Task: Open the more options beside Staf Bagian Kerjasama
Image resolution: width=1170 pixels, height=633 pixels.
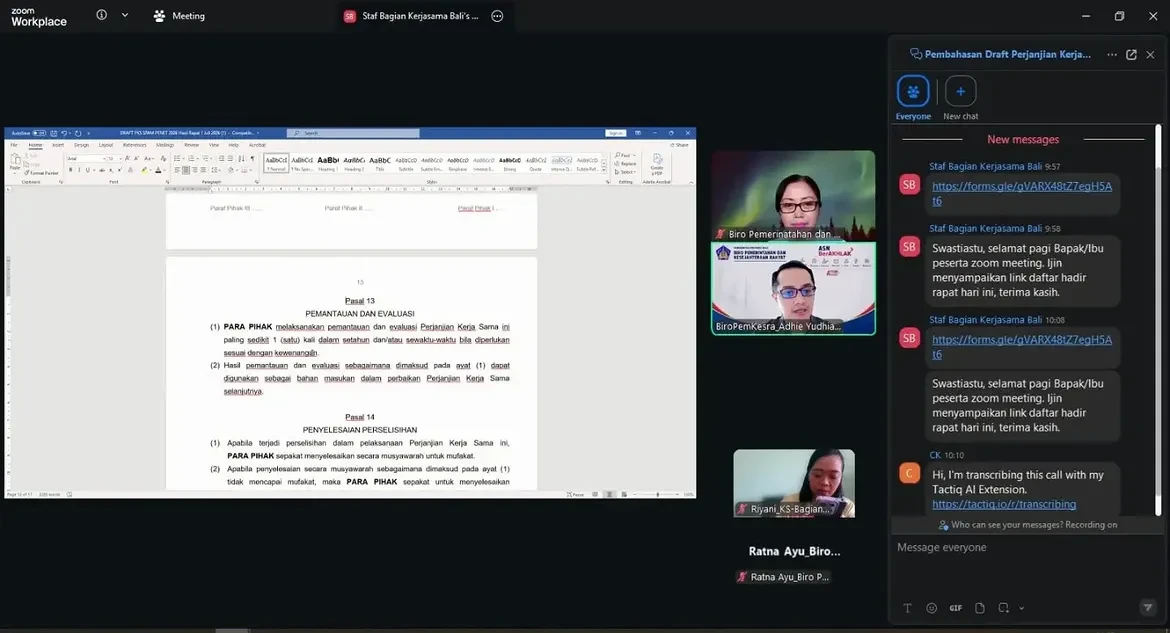Action: 497,16
